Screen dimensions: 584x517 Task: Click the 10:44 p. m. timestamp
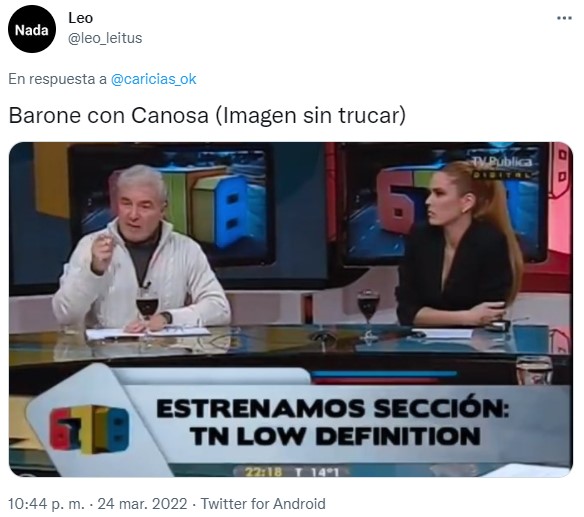[x=46, y=504]
